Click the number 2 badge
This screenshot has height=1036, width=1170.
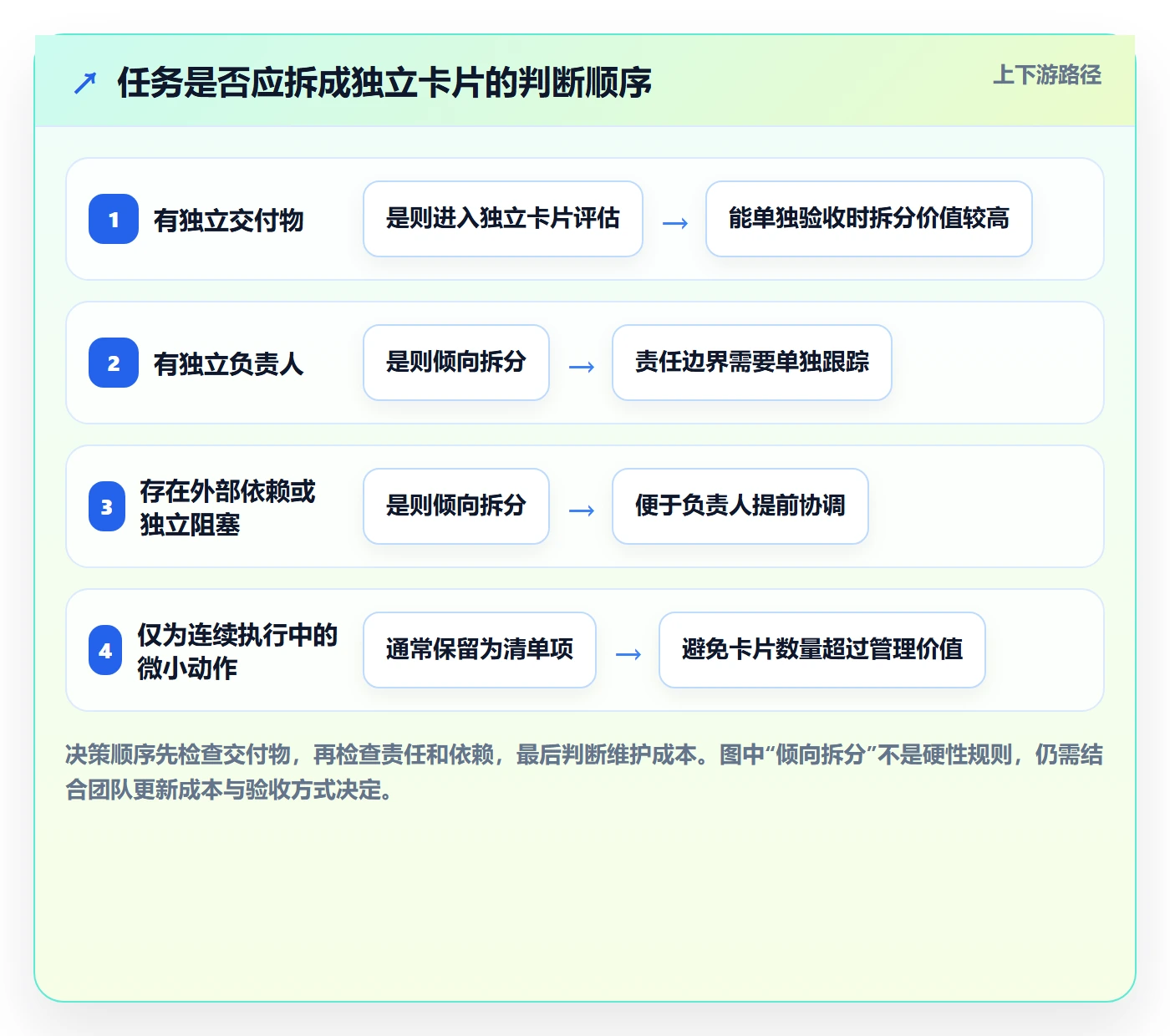point(114,363)
